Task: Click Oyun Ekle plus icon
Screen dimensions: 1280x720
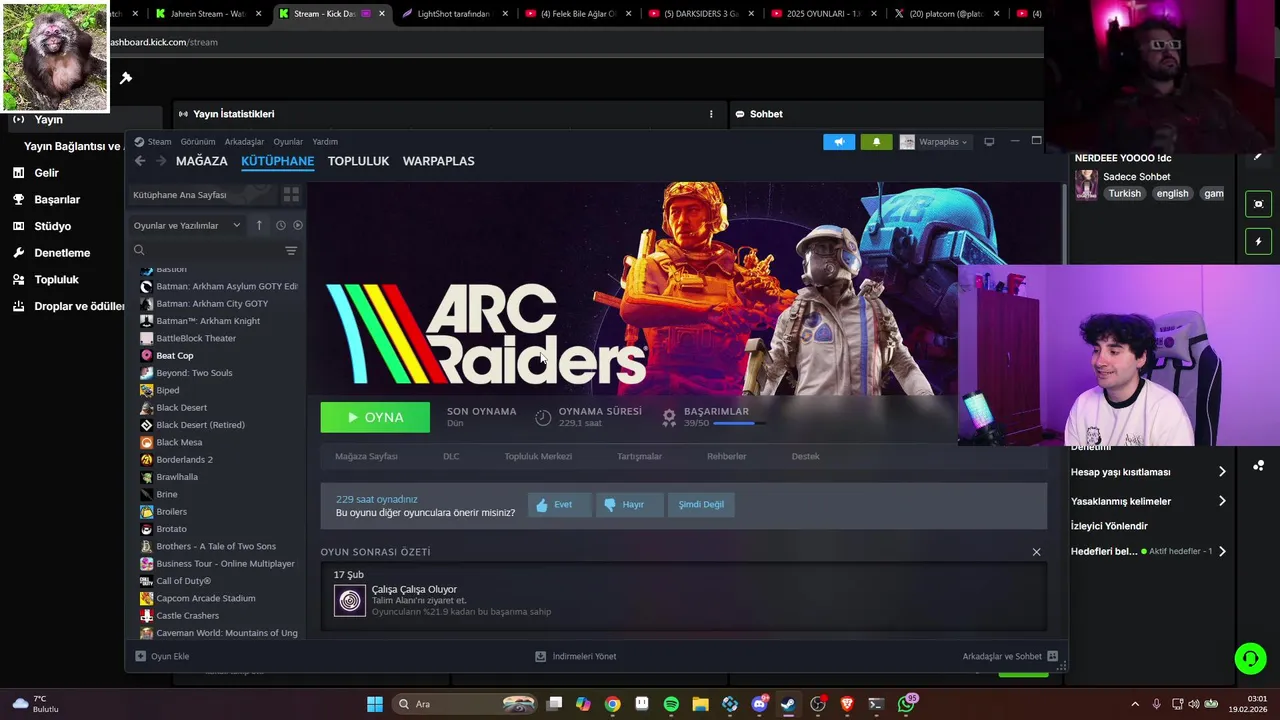Action: [140, 656]
